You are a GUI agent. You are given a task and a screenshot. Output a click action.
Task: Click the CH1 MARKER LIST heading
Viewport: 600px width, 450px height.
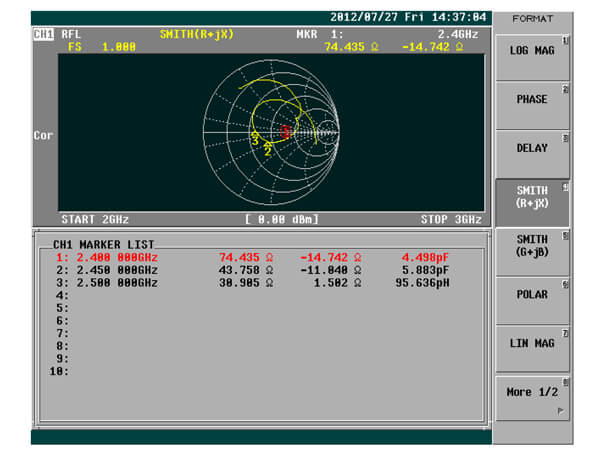click(x=103, y=245)
